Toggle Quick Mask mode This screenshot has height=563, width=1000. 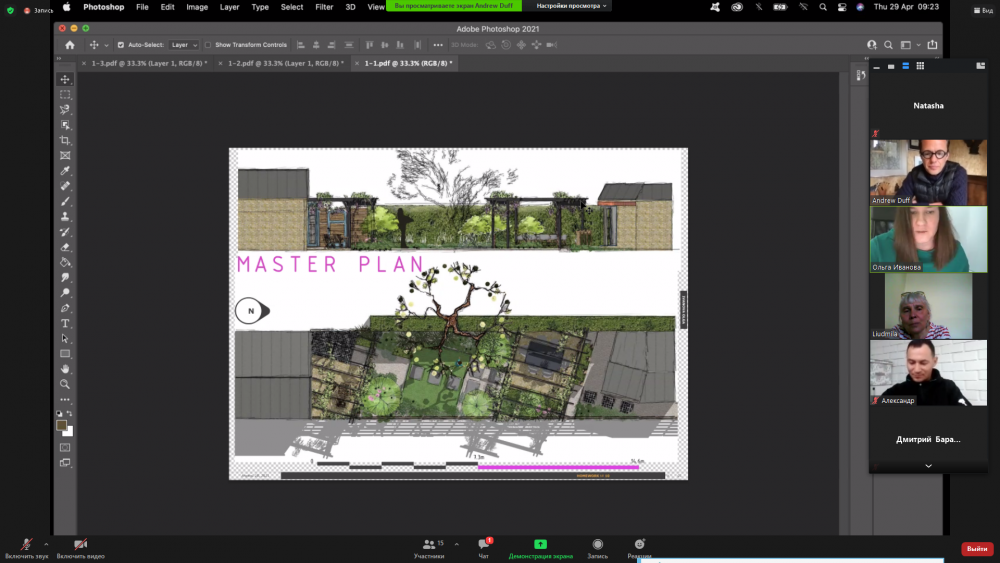point(65,448)
